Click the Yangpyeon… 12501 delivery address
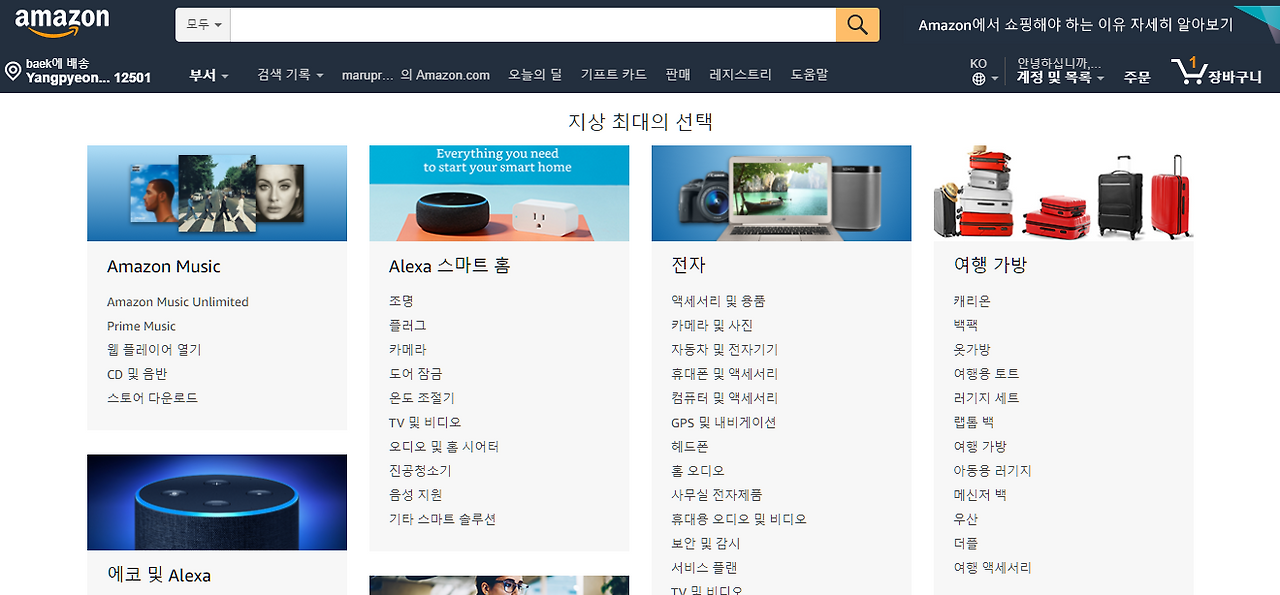1280x595 pixels. tap(88, 78)
